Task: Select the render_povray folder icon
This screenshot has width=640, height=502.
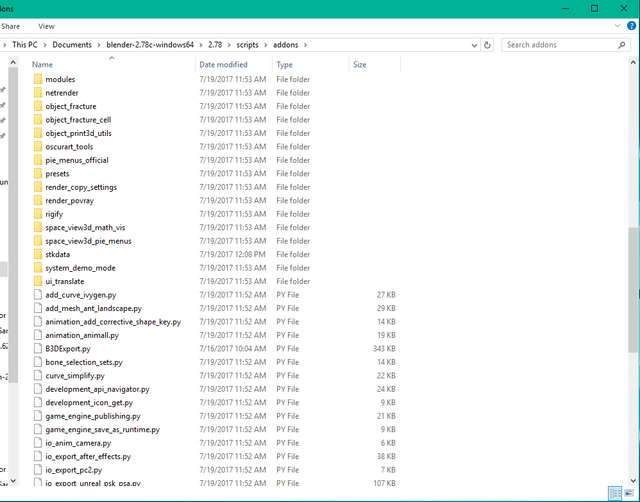Action: coord(38,200)
